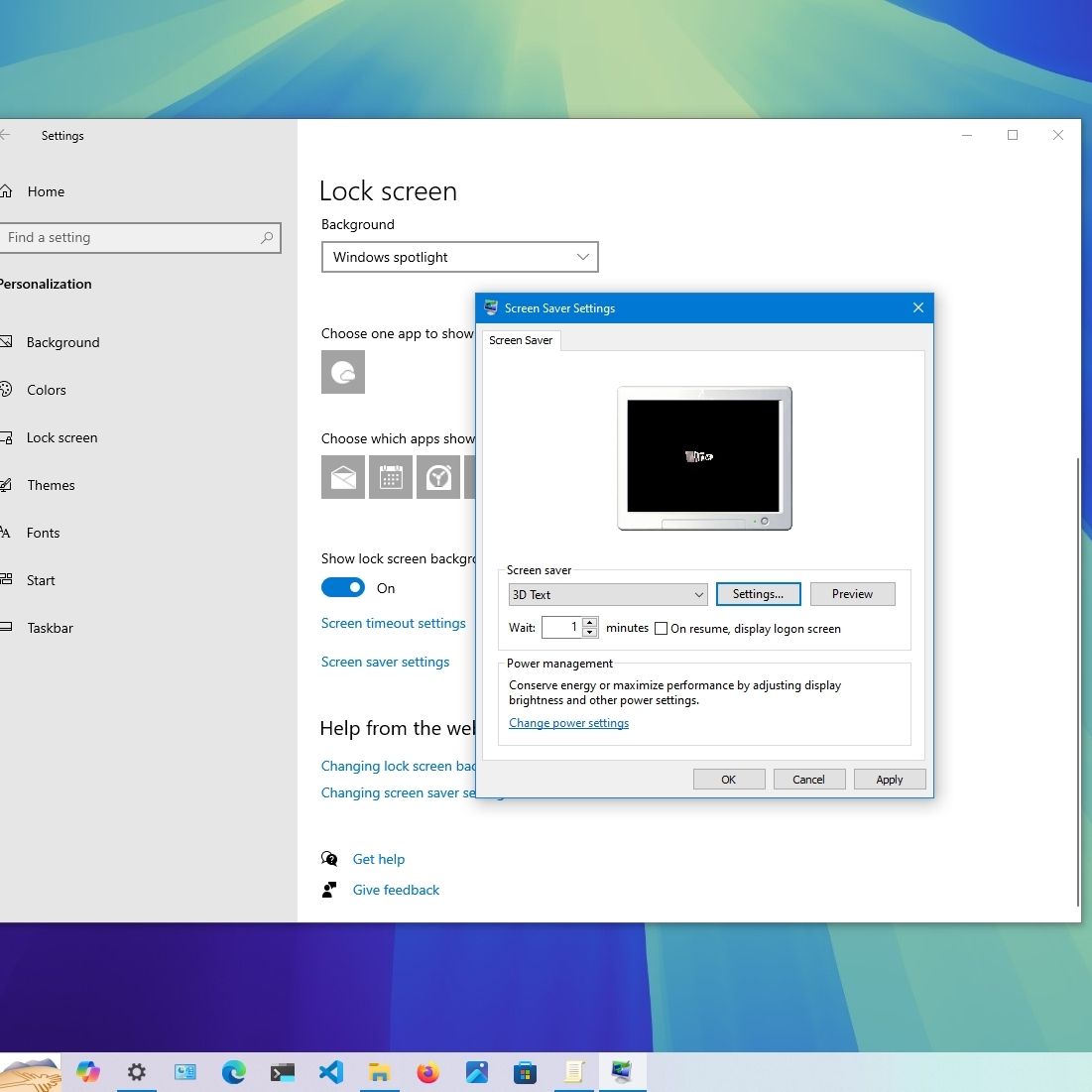
Task: Click OK in Screen Saver Settings
Action: tap(728, 780)
